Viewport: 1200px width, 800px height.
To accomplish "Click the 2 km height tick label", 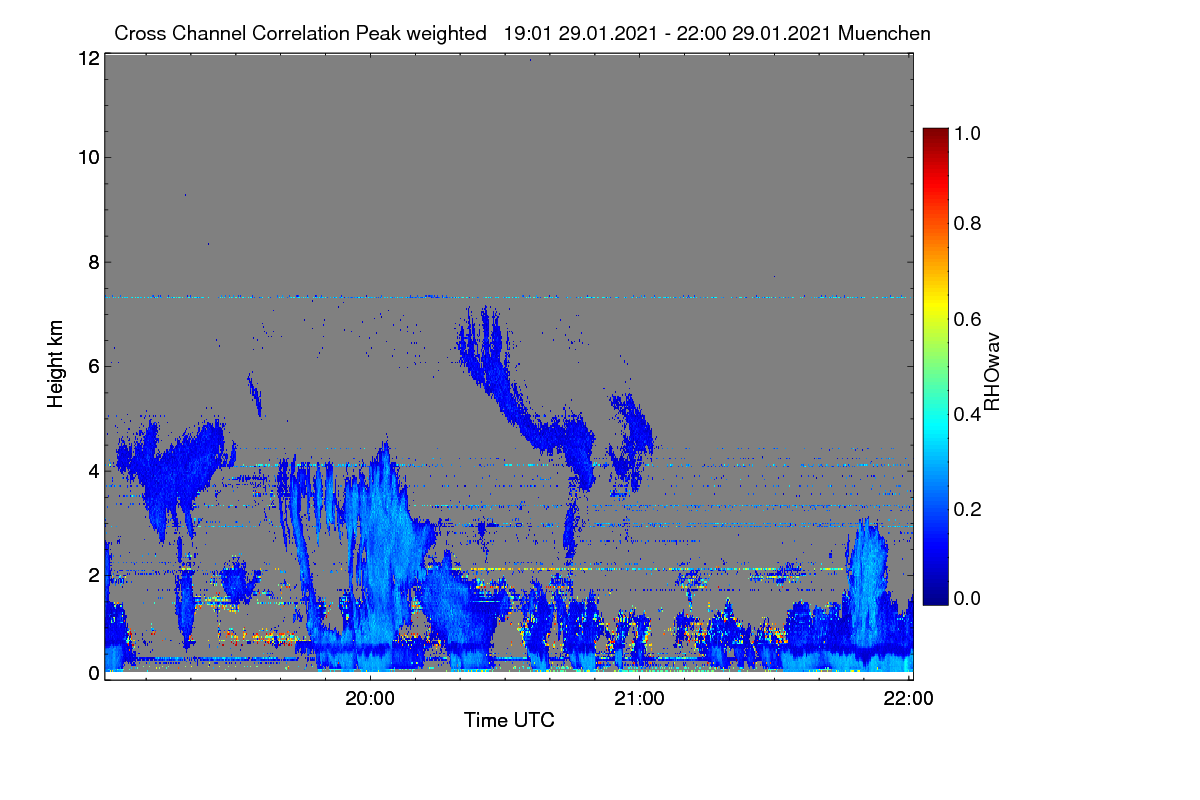I will [x=94, y=575].
